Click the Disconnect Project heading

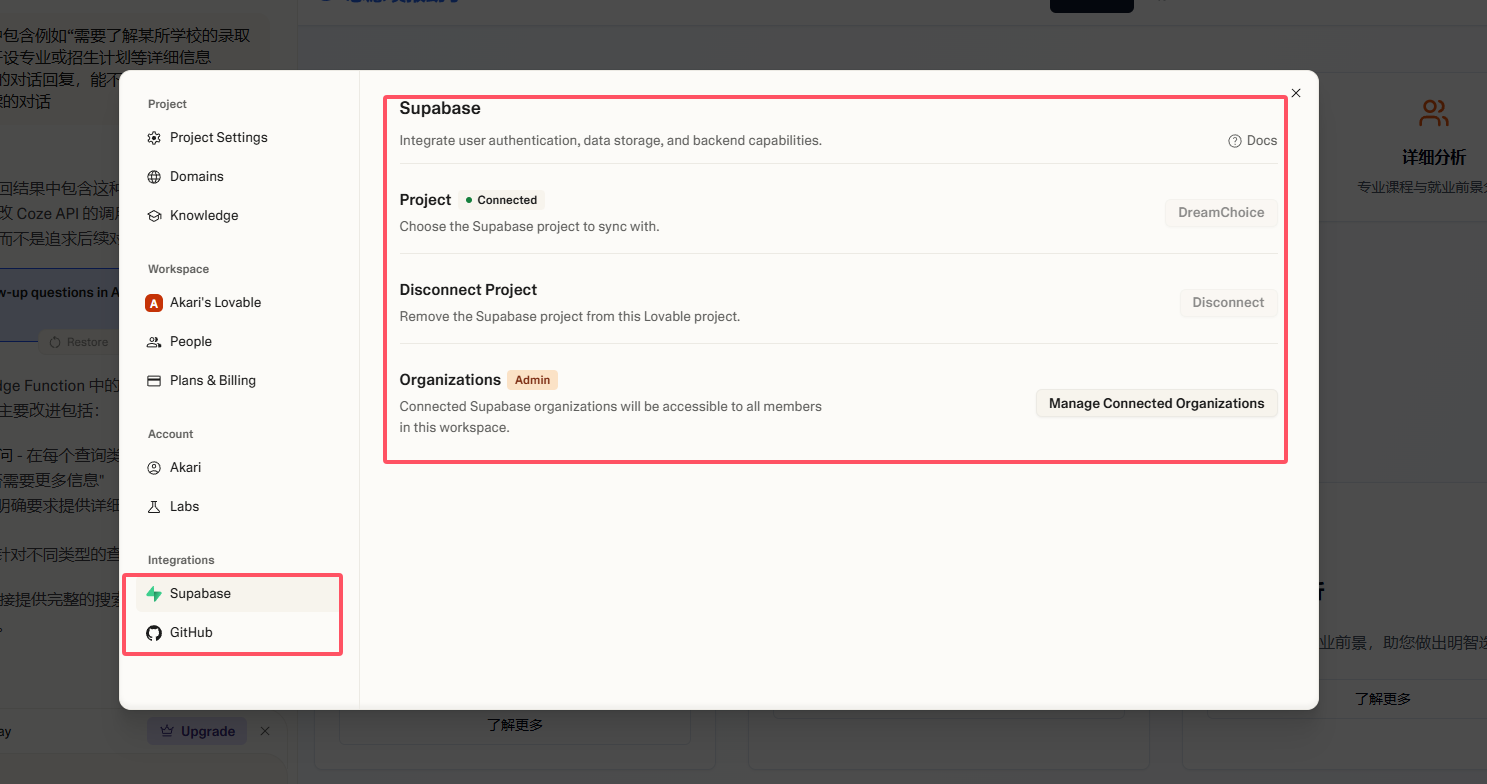(x=468, y=290)
